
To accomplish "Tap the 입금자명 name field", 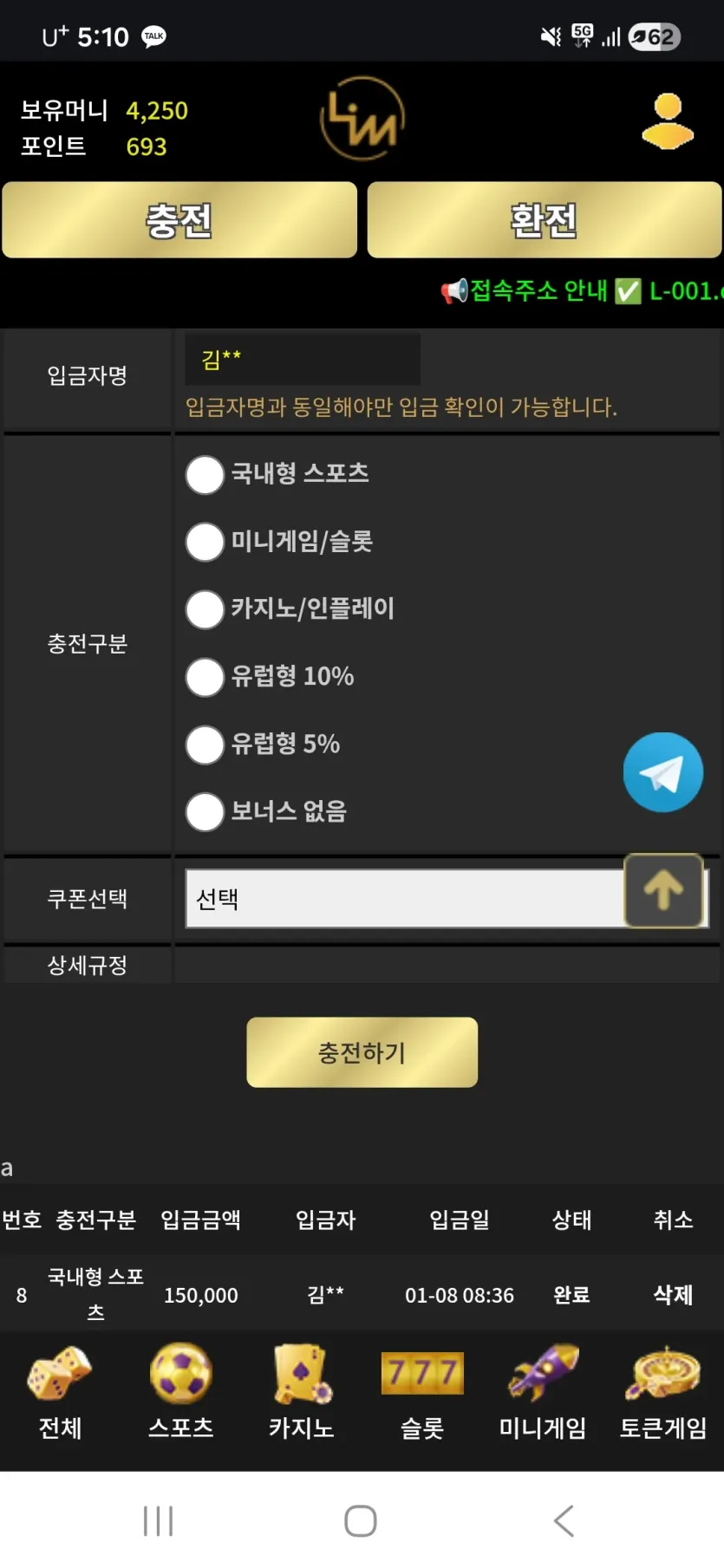I will (x=303, y=359).
